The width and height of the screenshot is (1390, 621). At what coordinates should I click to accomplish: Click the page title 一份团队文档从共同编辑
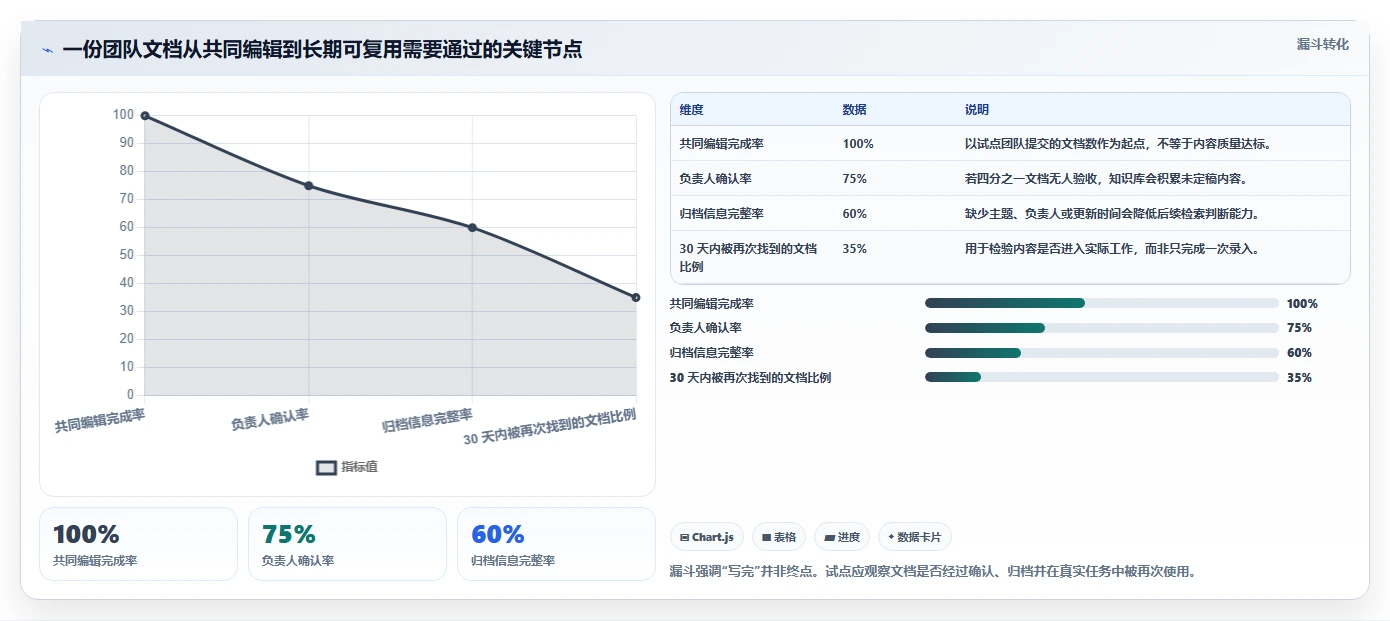click(x=322, y=50)
